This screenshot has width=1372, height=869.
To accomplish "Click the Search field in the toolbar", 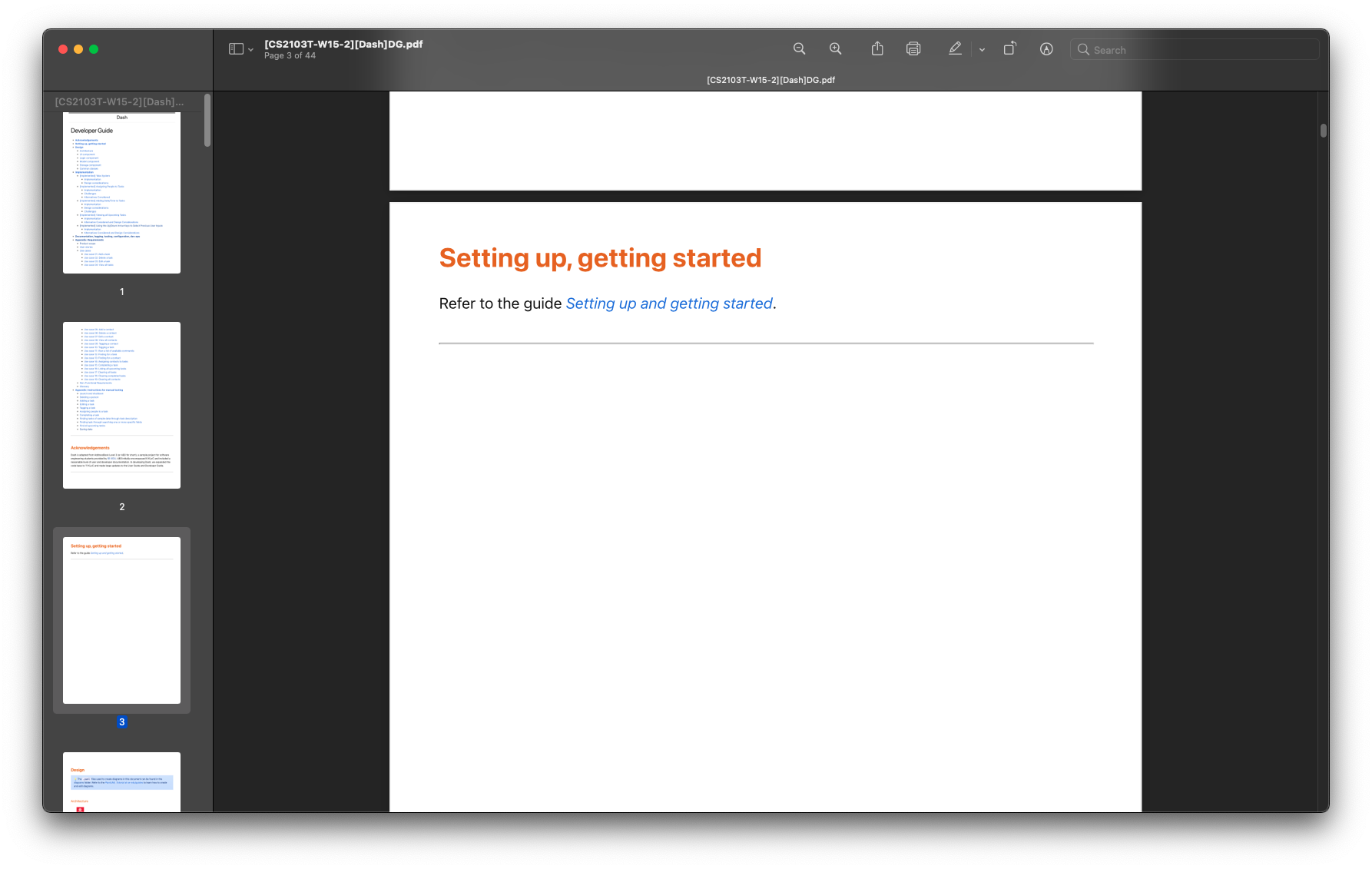I will 1195,49.
